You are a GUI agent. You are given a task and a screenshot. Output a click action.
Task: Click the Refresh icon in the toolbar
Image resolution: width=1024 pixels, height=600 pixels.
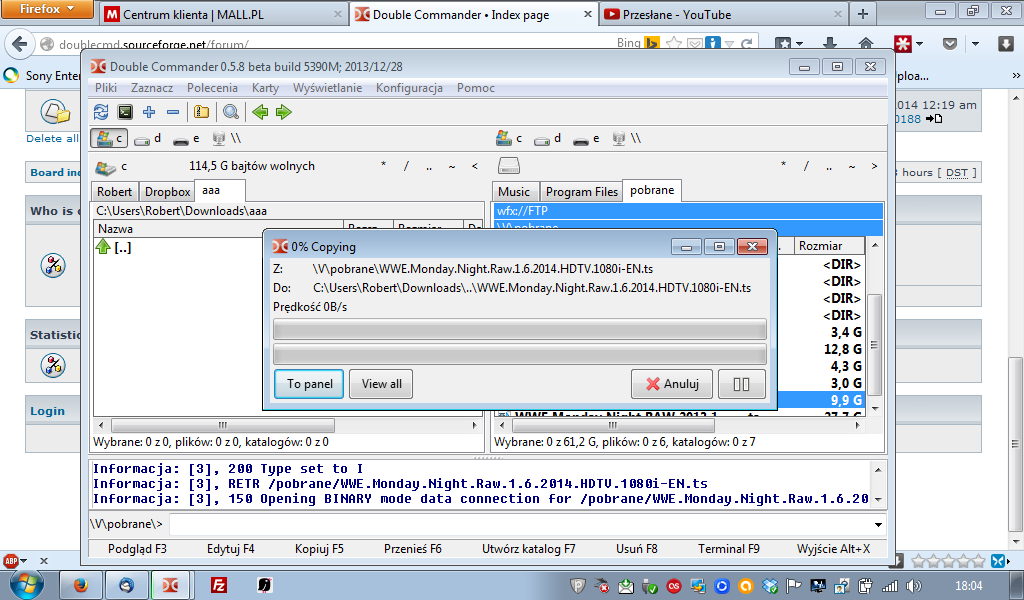[101, 112]
